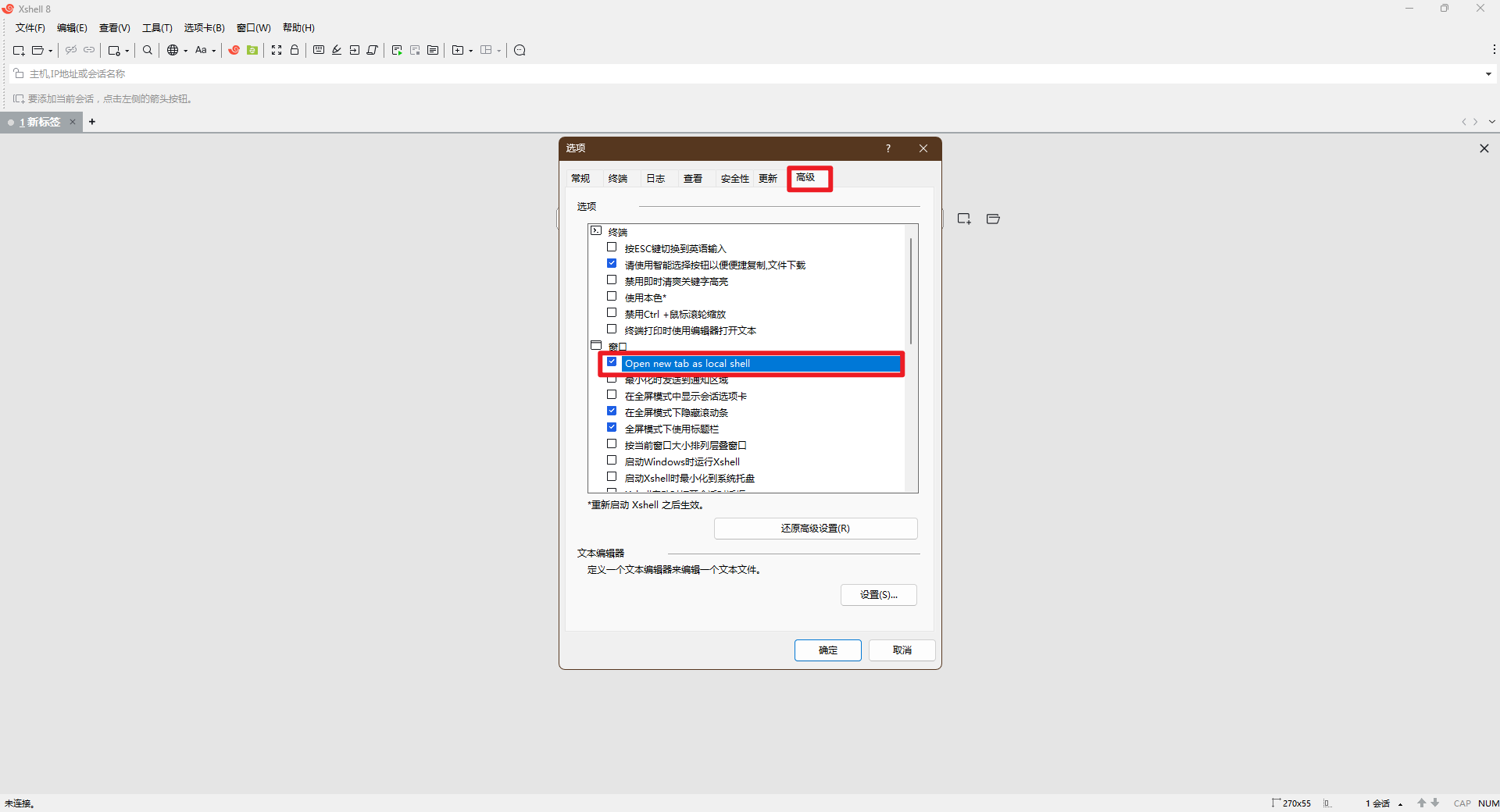Enable 启动Windows时运行Xshell checkbox
This screenshot has width=1500, height=812.
(612, 461)
